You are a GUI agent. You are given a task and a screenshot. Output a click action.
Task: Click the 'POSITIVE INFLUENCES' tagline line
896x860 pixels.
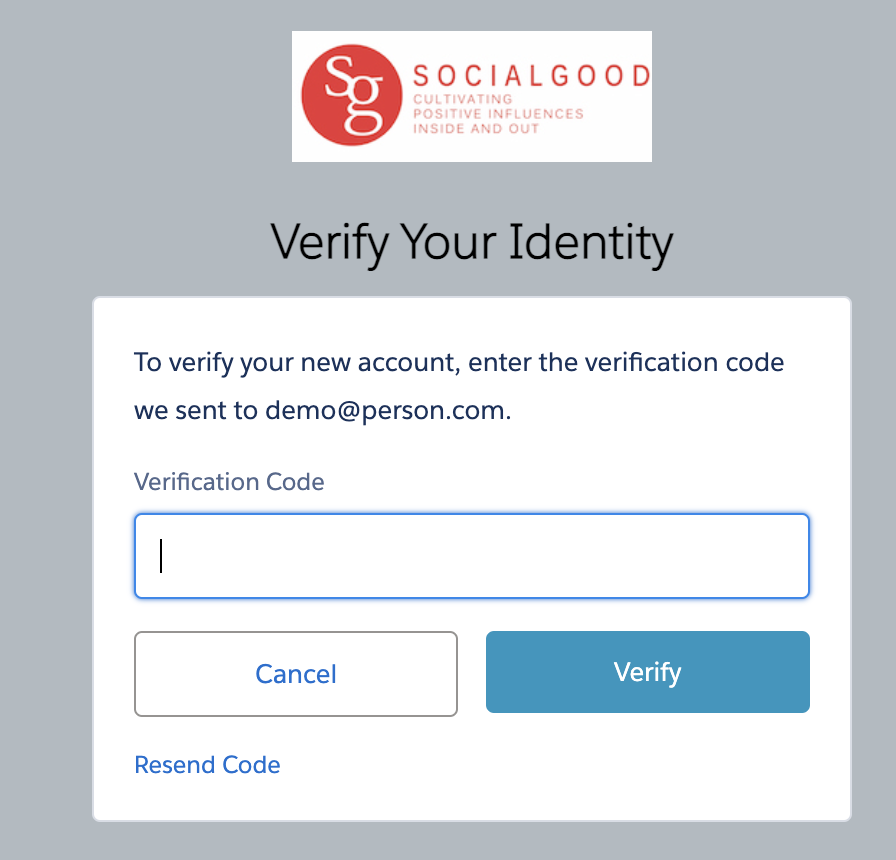coord(498,114)
